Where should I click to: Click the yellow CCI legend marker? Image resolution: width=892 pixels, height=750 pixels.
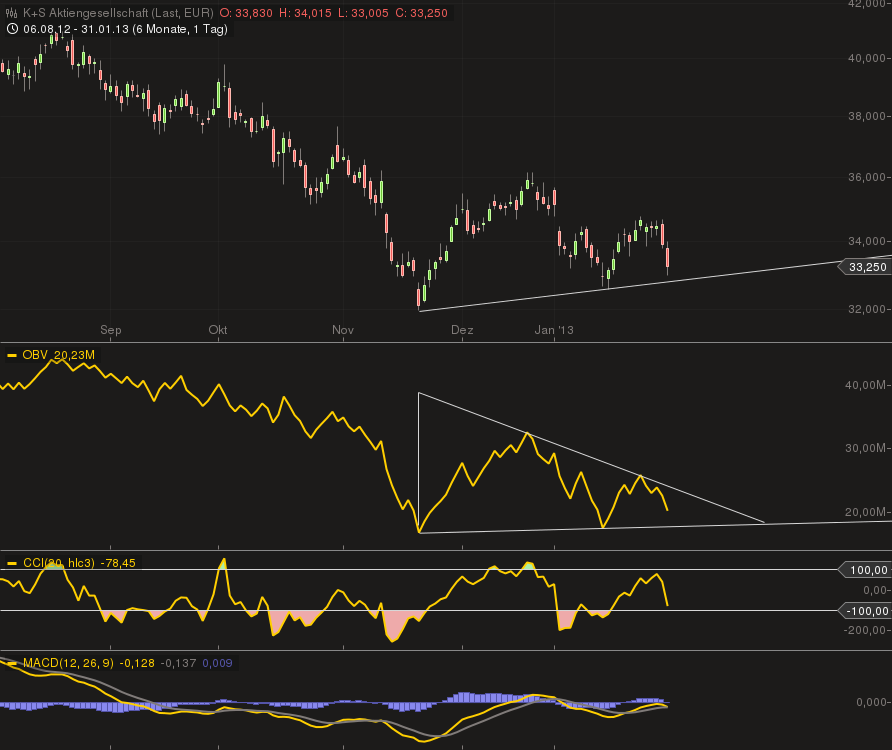[x=12, y=564]
